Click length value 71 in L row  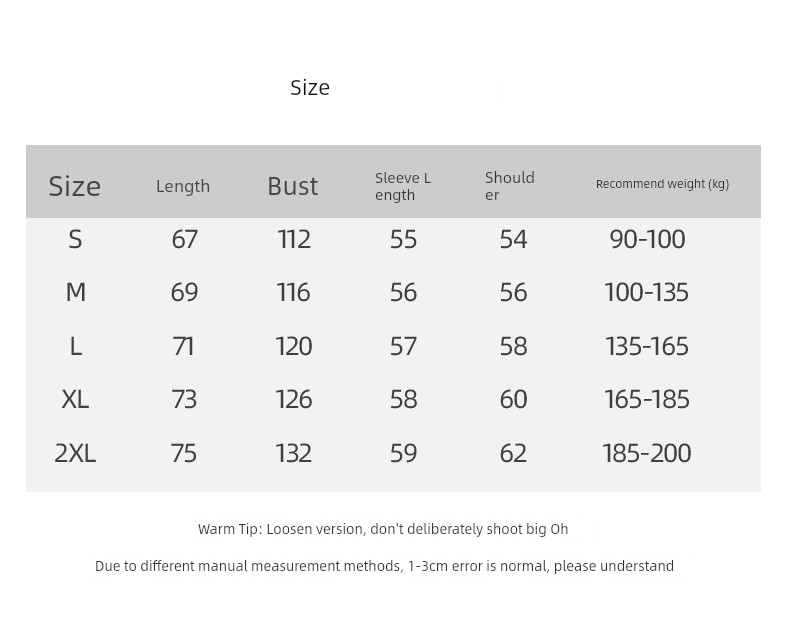(x=184, y=346)
